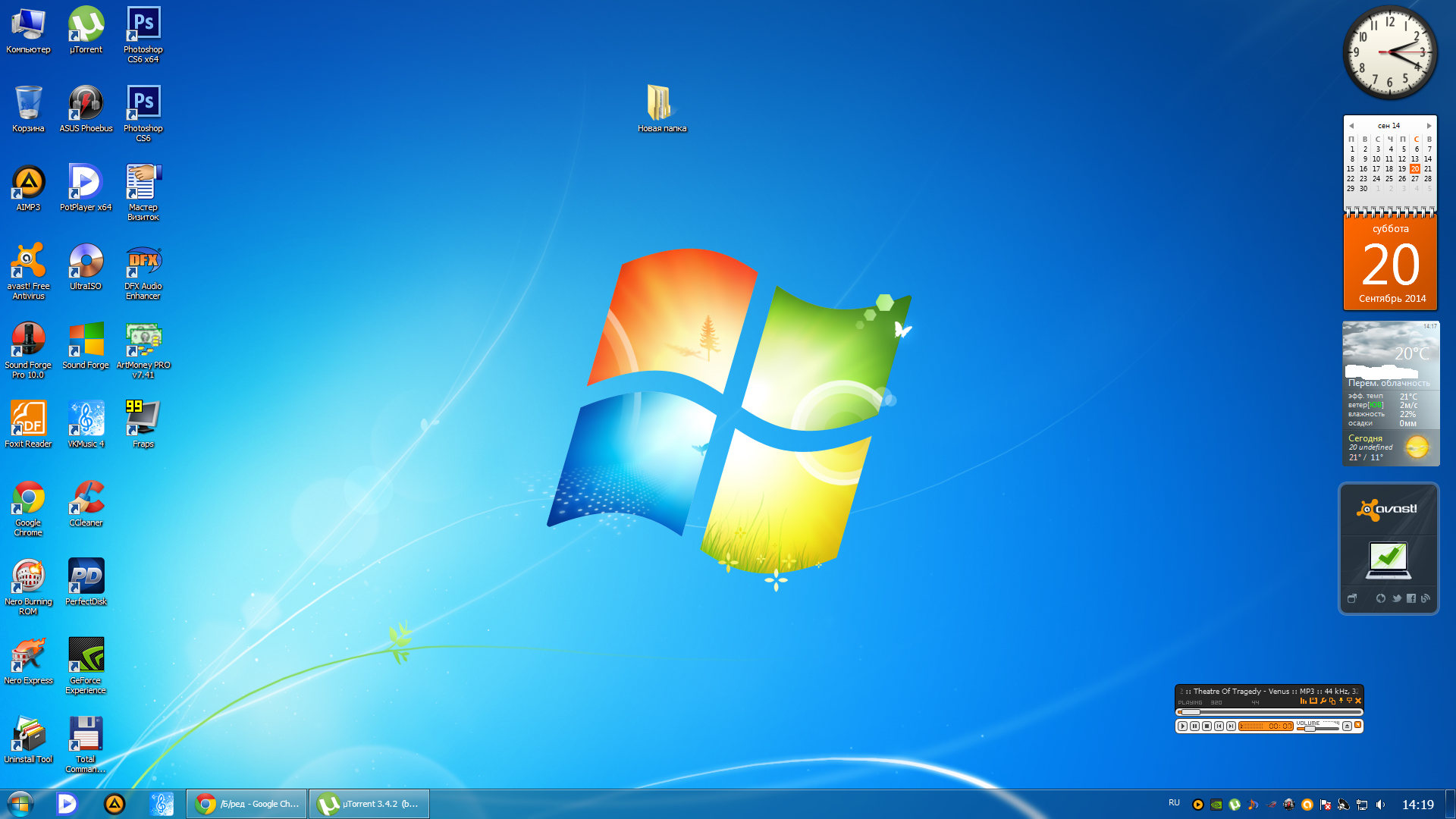1456x819 pixels.
Task: Click the RU language indicator in the taskbar
Action: click(x=1174, y=802)
